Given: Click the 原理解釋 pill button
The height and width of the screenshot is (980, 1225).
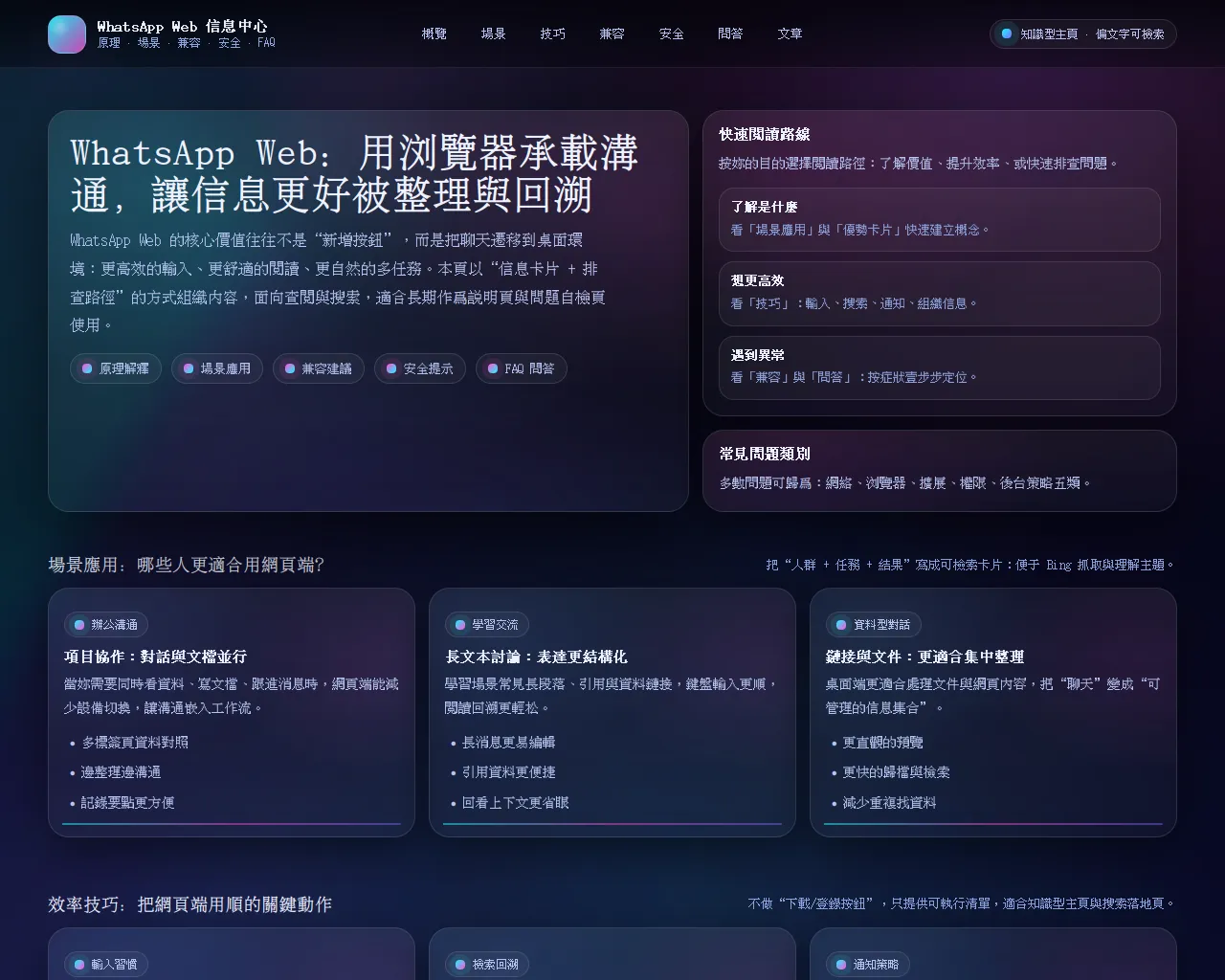Looking at the screenshot, I should (x=116, y=368).
